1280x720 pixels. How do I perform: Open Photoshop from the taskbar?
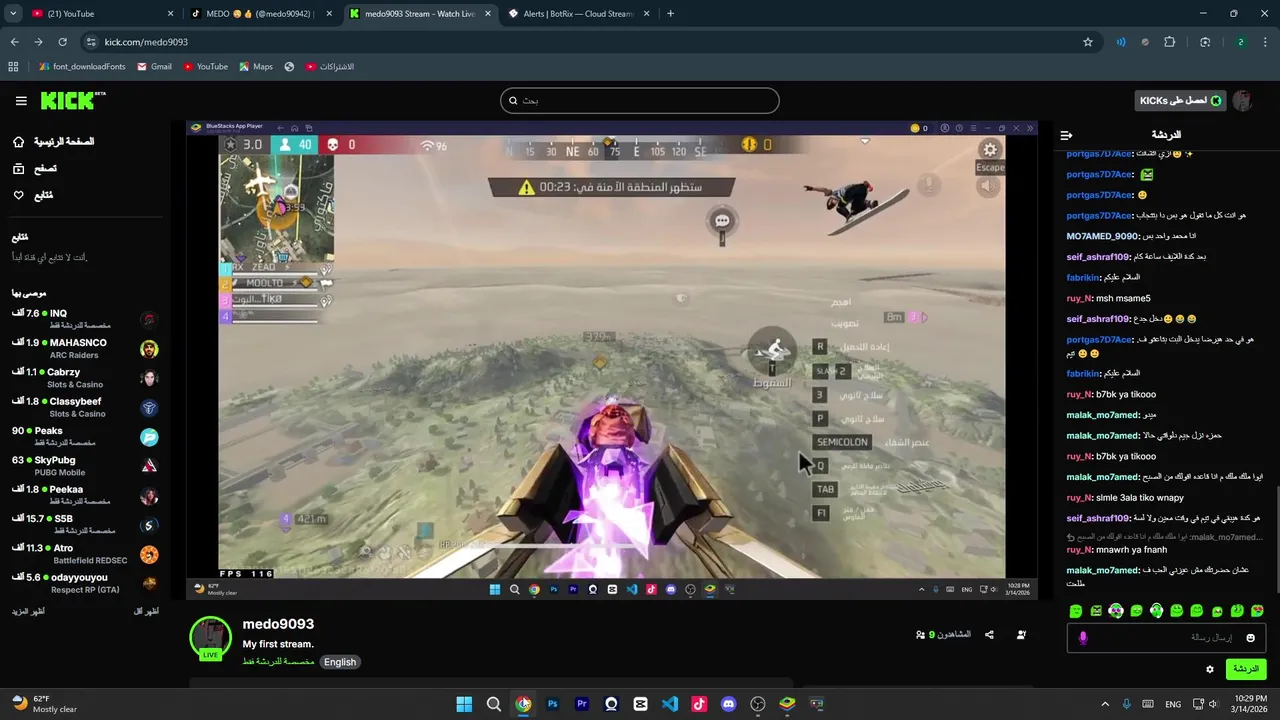[x=552, y=704]
